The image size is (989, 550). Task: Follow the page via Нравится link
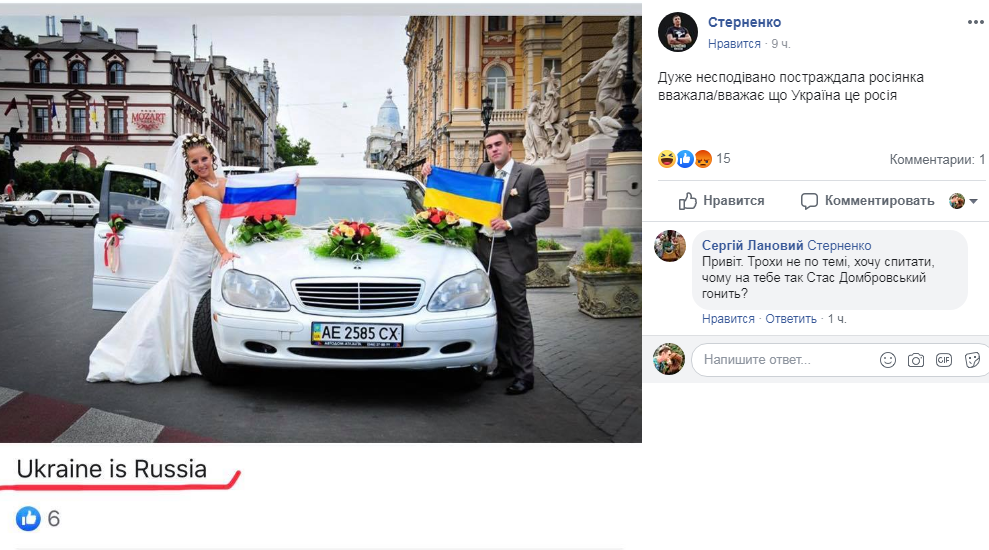click(734, 44)
